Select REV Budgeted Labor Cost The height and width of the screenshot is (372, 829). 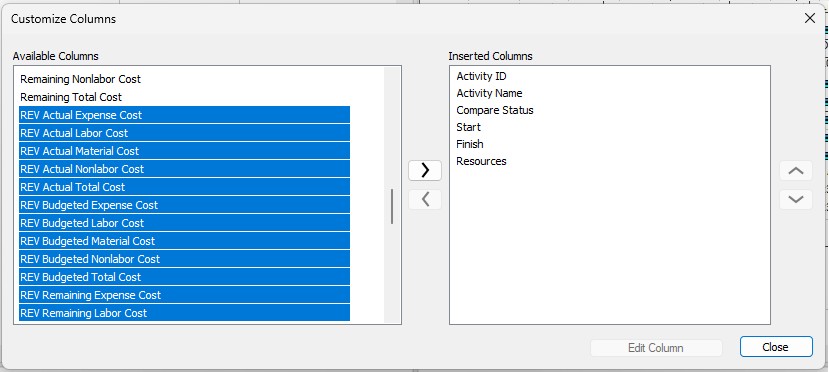[x=185, y=222]
